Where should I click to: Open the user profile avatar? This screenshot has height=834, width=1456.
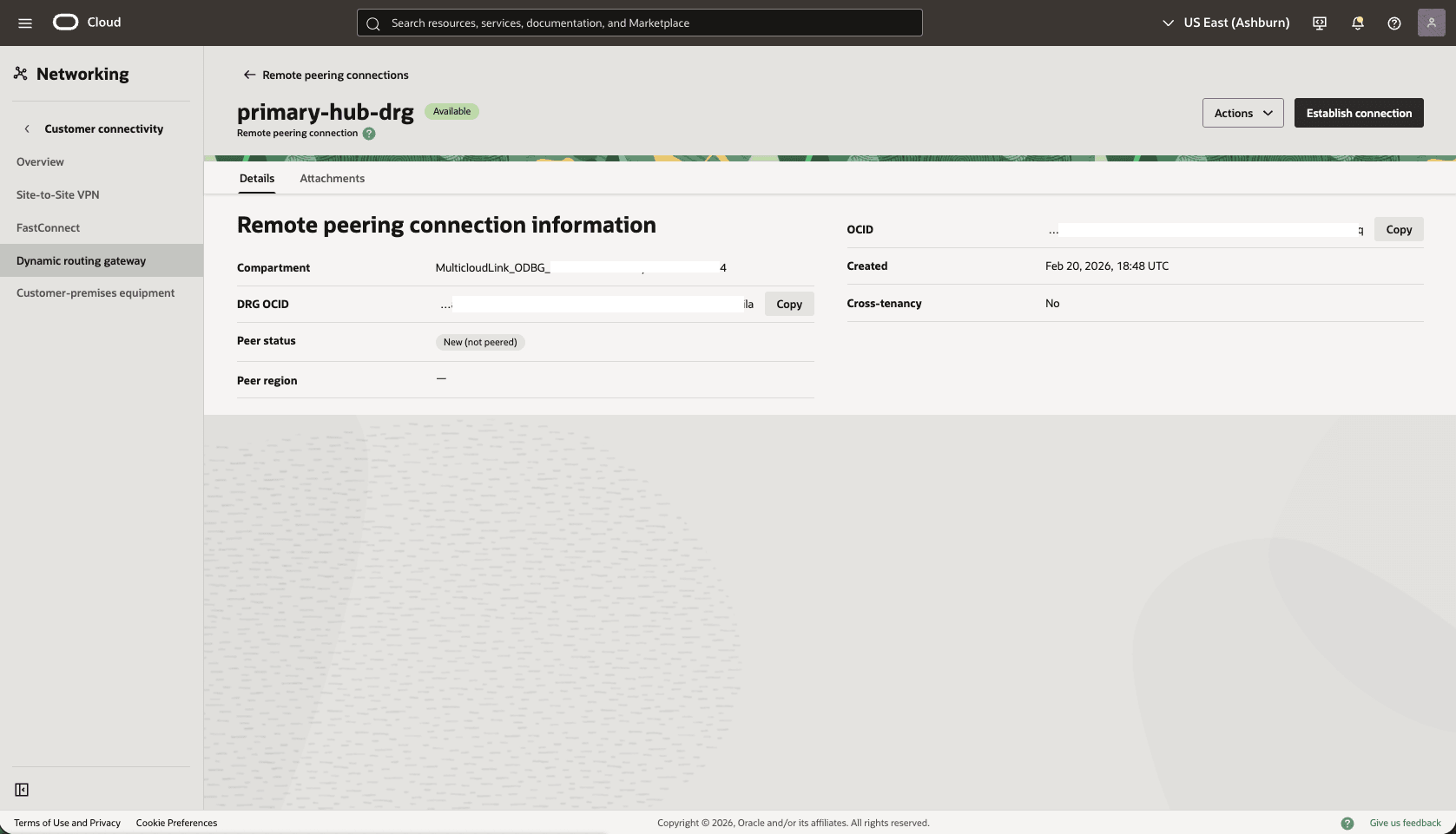1432,23
